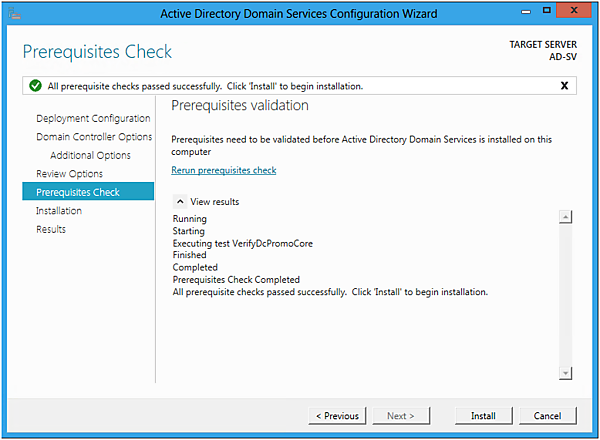Click the Installation step in sidebar
Screen dimensions: 600x440
pyautogui.click(x=59, y=211)
